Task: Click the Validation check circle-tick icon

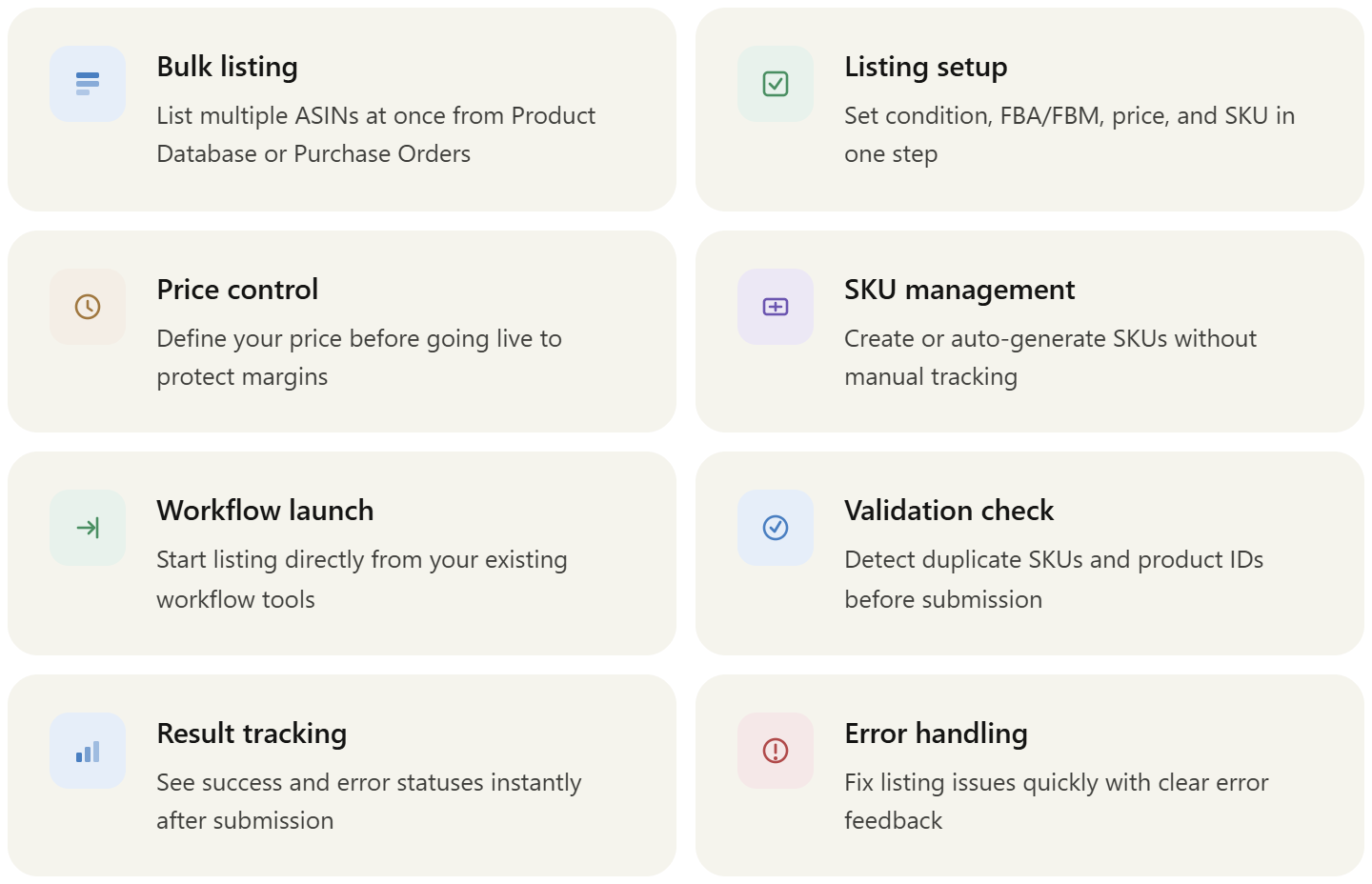Action: pos(776,528)
